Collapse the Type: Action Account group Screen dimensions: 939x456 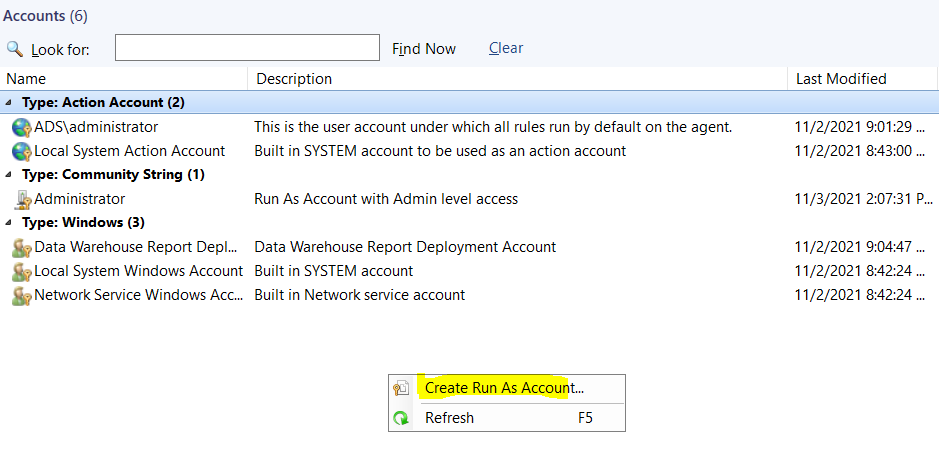pos(9,102)
